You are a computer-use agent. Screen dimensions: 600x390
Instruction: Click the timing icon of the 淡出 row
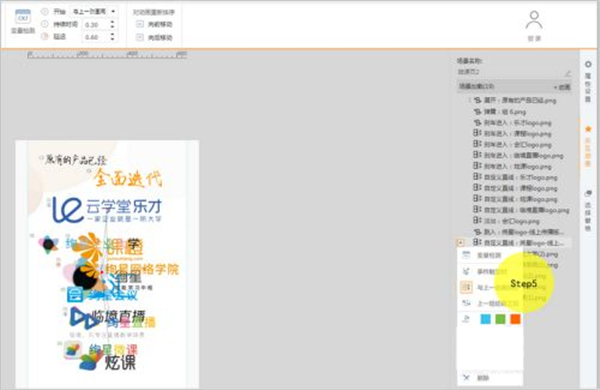tap(477, 220)
